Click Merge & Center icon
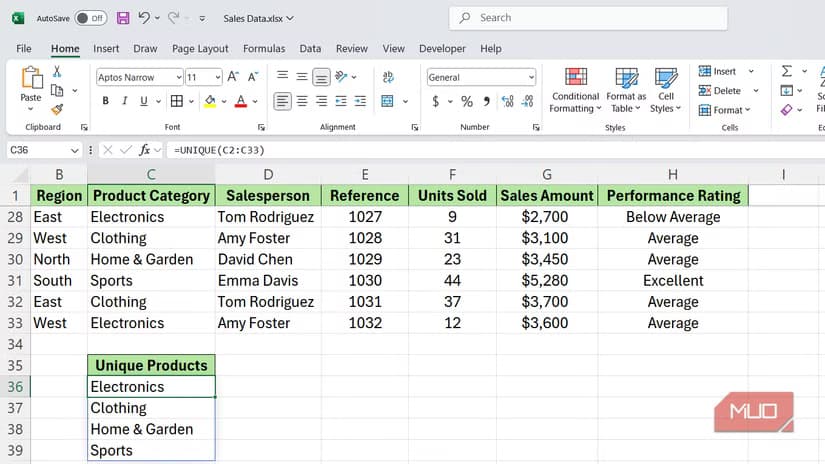Screen dimensions: 825x464 (387, 101)
